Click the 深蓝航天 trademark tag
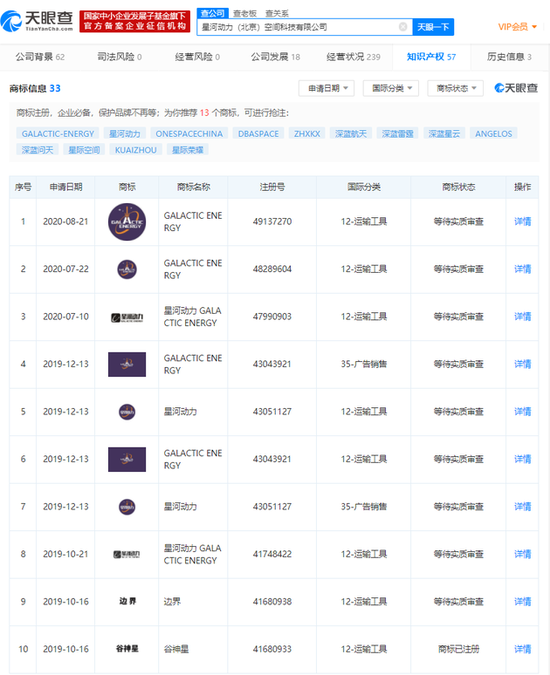 (351, 134)
